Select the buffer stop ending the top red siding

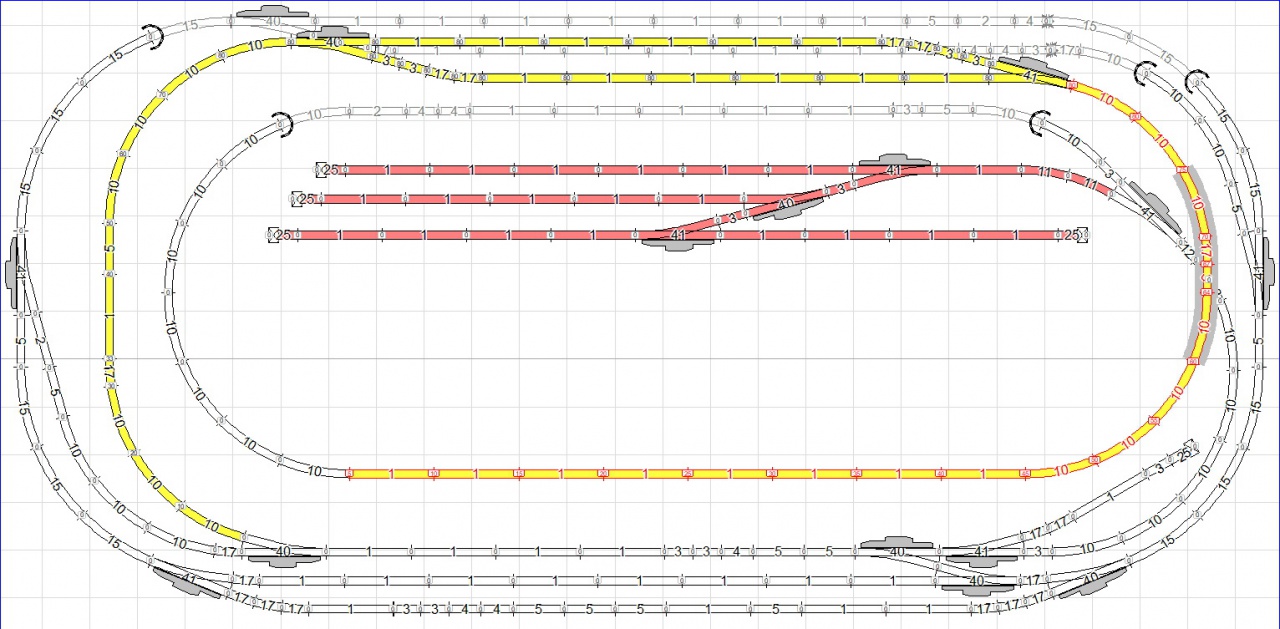click(x=321, y=170)
